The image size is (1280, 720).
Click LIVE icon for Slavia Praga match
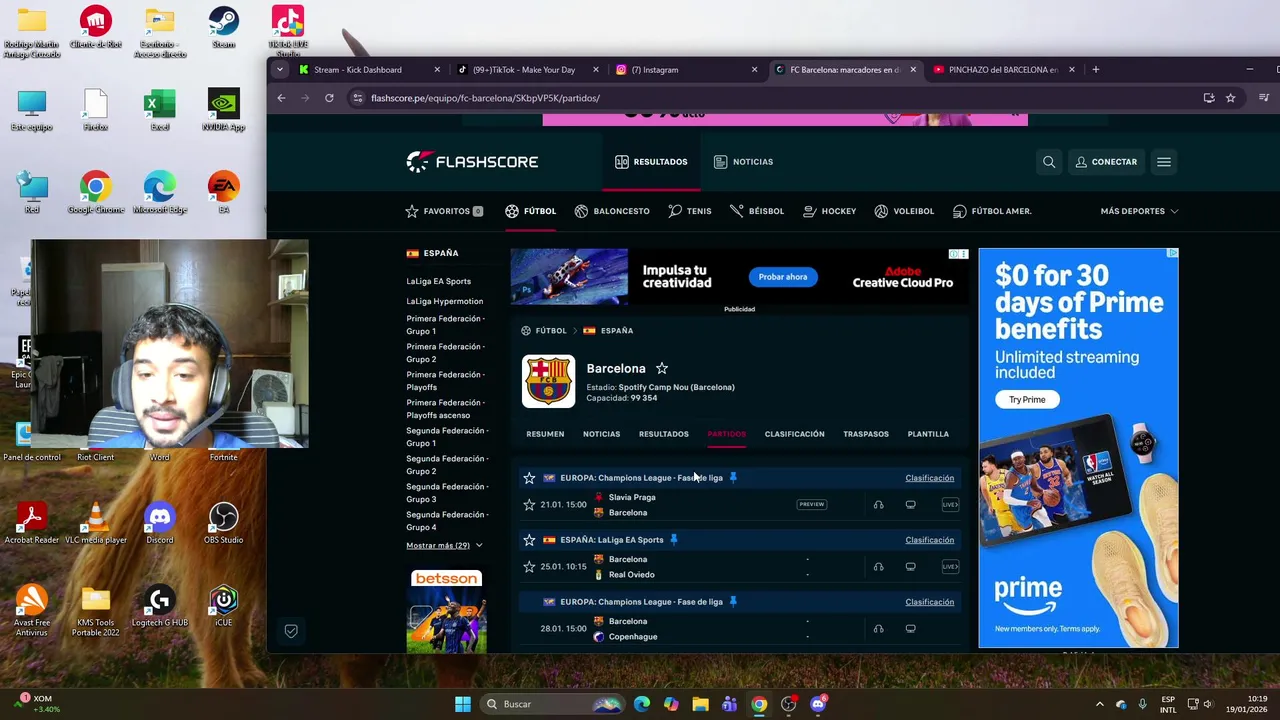(x=950, y=505)
